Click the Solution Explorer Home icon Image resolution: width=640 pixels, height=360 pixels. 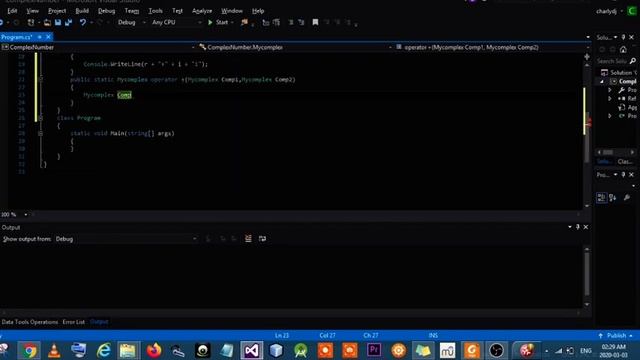623,49
